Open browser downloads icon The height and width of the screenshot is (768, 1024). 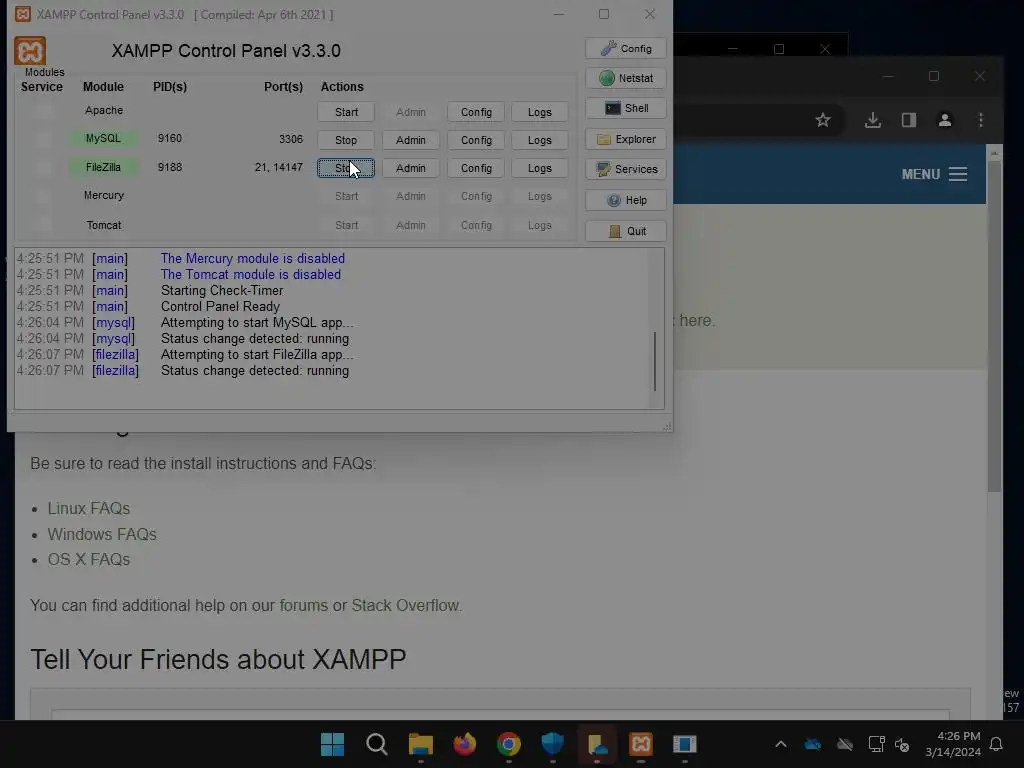pyautogui.click(x=872, y=120)
